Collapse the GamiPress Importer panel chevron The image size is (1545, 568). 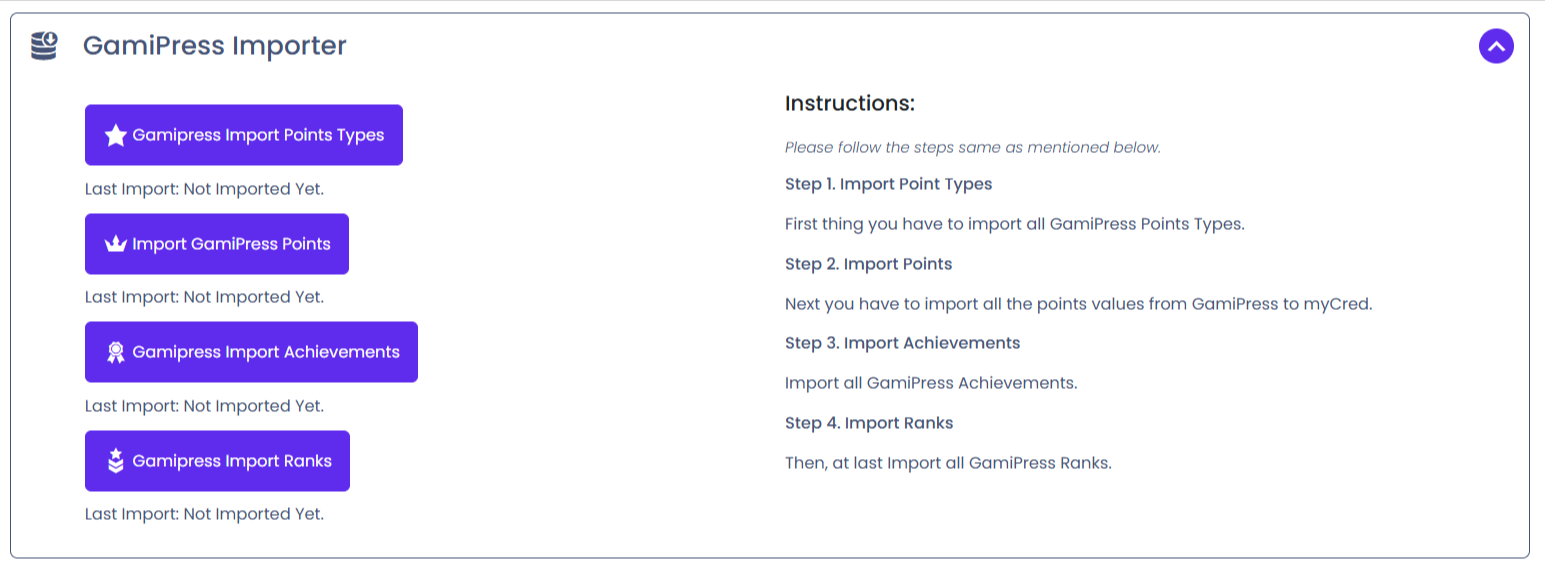click(x=1496, y=46)
